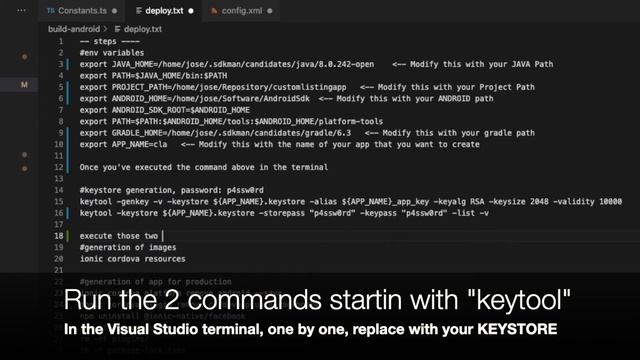The height and width of the screenshot is (360, 640).
Task: Click the ionic cordova resources line
Action: pyautogui.click(x=133, y=259)
